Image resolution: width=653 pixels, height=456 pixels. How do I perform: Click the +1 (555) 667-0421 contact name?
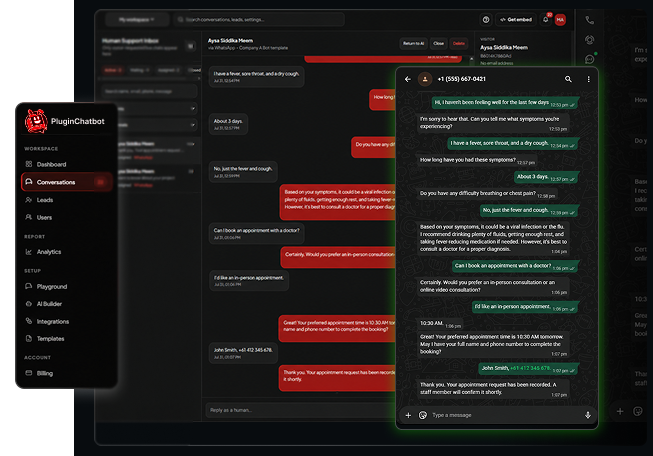pos(461,79)
